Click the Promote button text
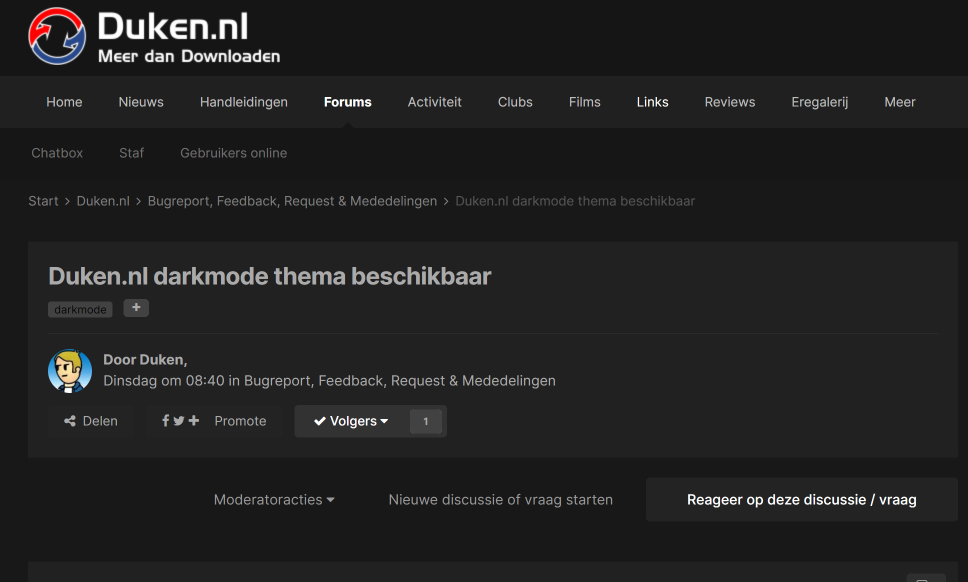 click(240, 421)
